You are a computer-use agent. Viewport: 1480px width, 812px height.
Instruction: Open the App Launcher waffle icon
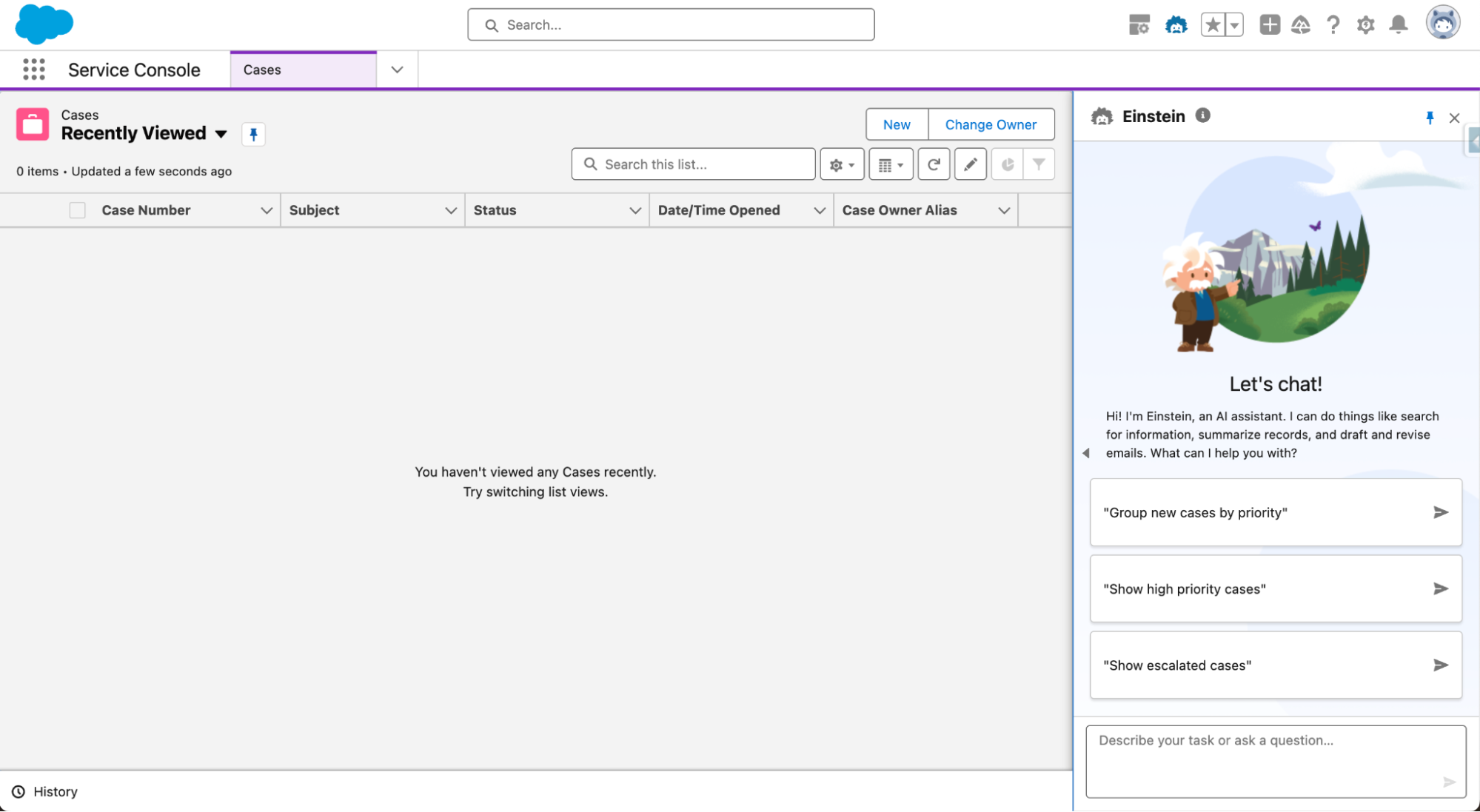(33, 69)
